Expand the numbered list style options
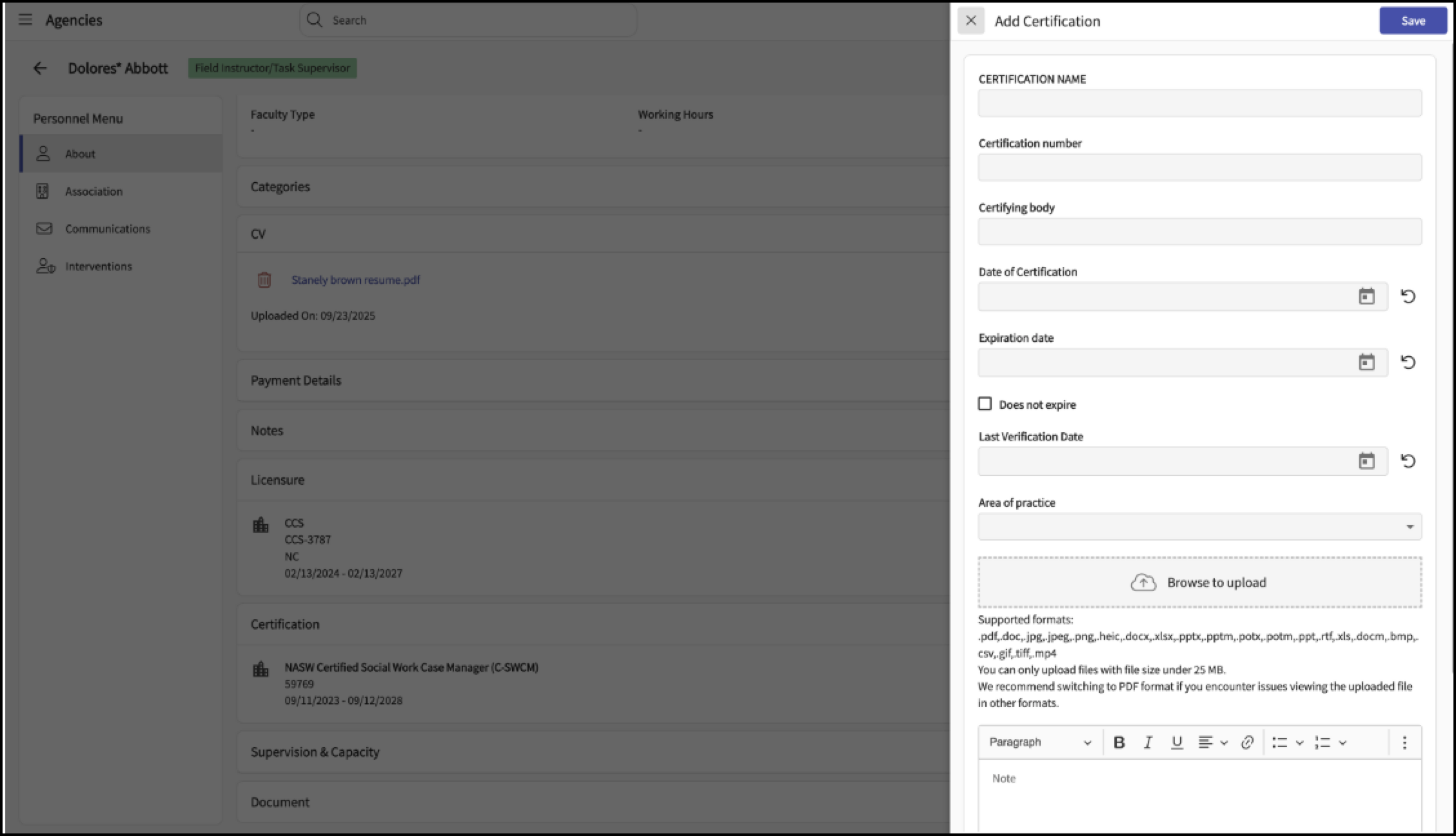Image resolution: width=1456 pixels, height=836 pixels. pos(1343,743)
